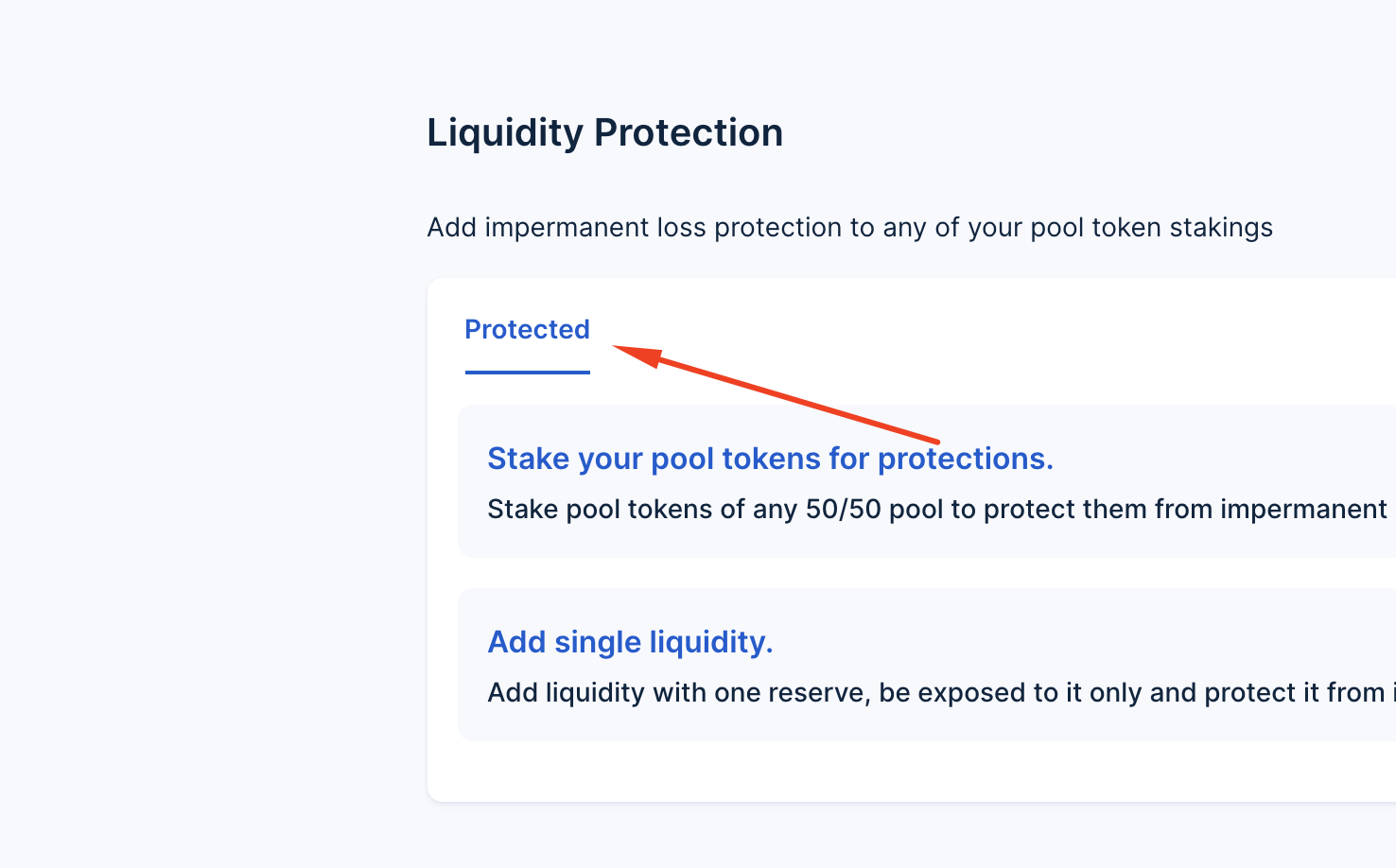Click the Add single liquidity heading
The width and height of the screenshot is (1396, 868).
coord(630,641)
